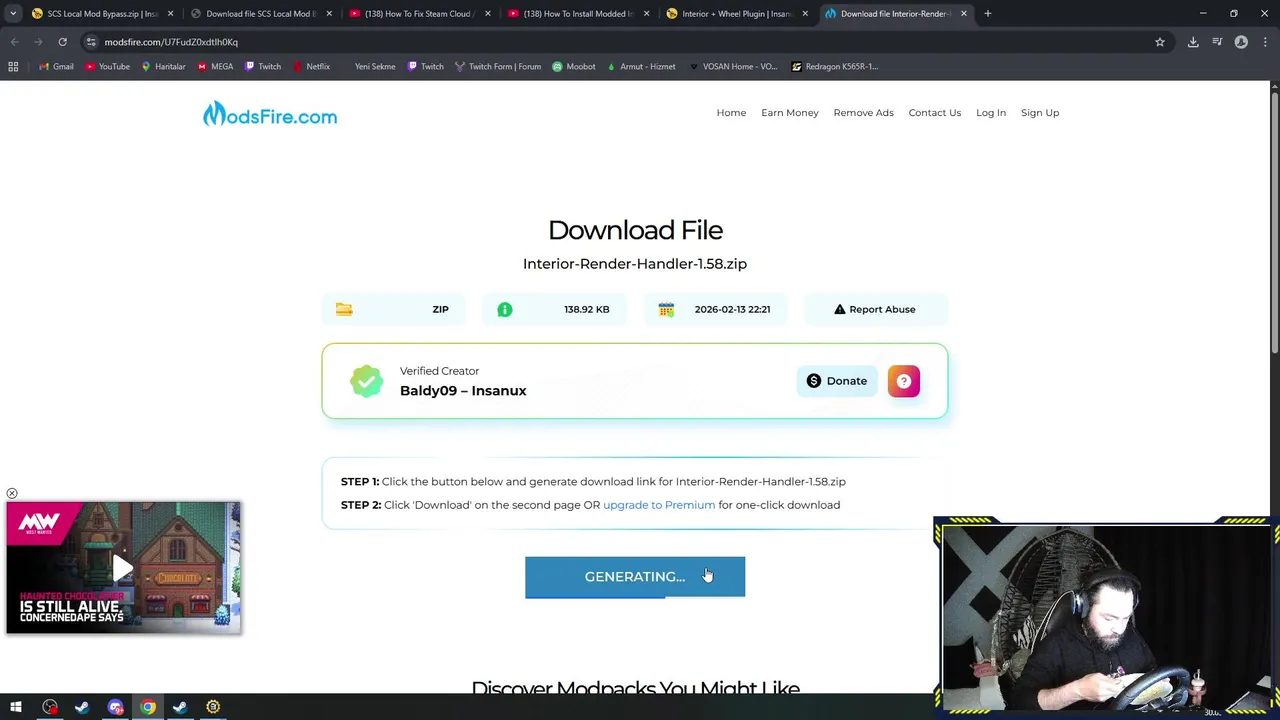
Task: Click the GENERATING... download button
Action: click(635, 577)
